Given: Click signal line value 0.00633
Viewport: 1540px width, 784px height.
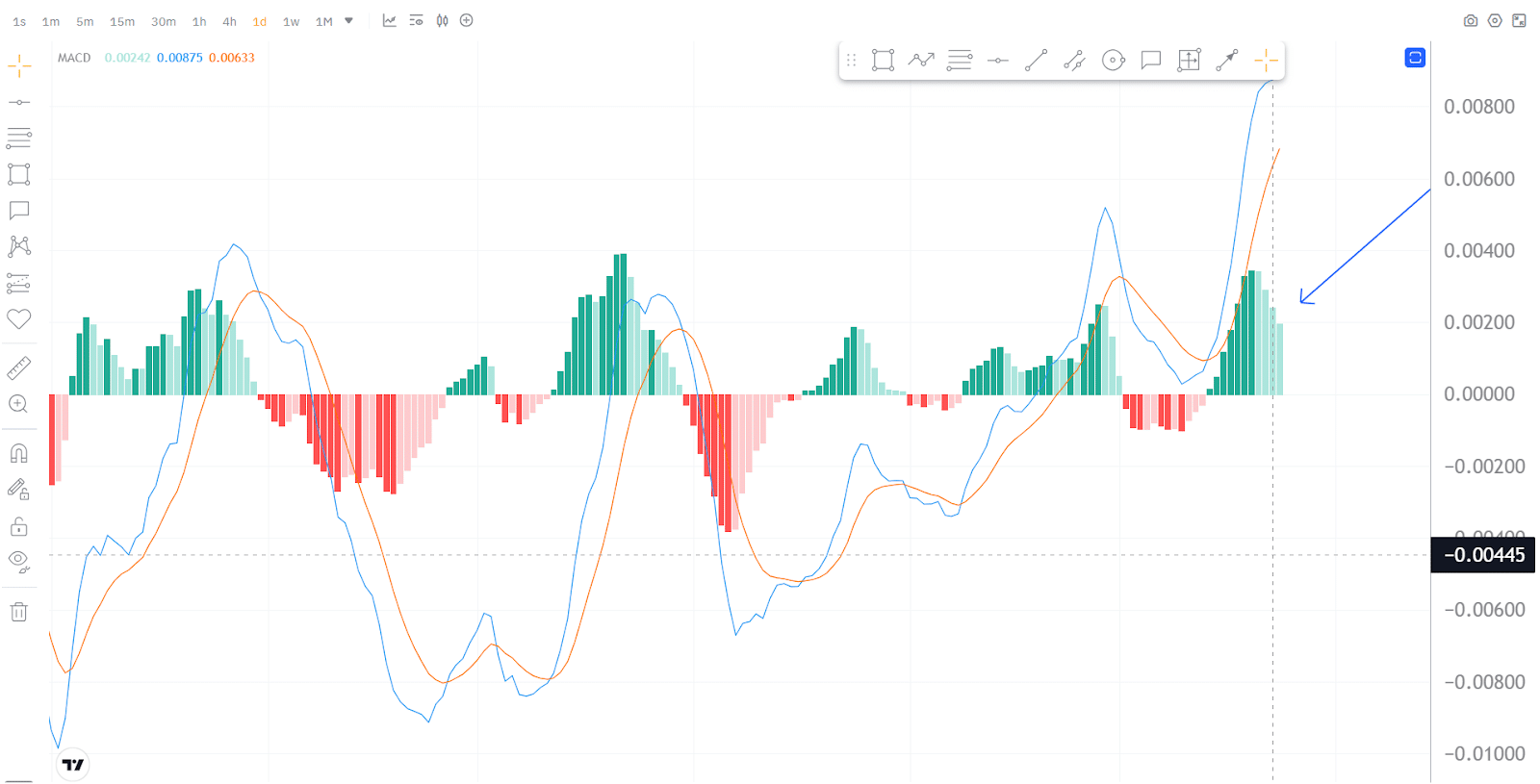Looking at the screenshot, I should [x=232, y=58].
